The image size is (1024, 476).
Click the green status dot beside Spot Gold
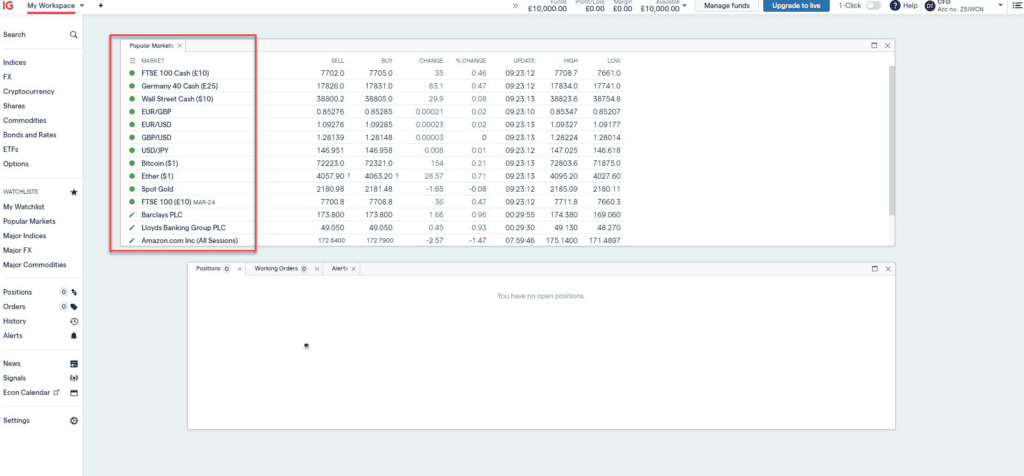click(x=133, y=189)
